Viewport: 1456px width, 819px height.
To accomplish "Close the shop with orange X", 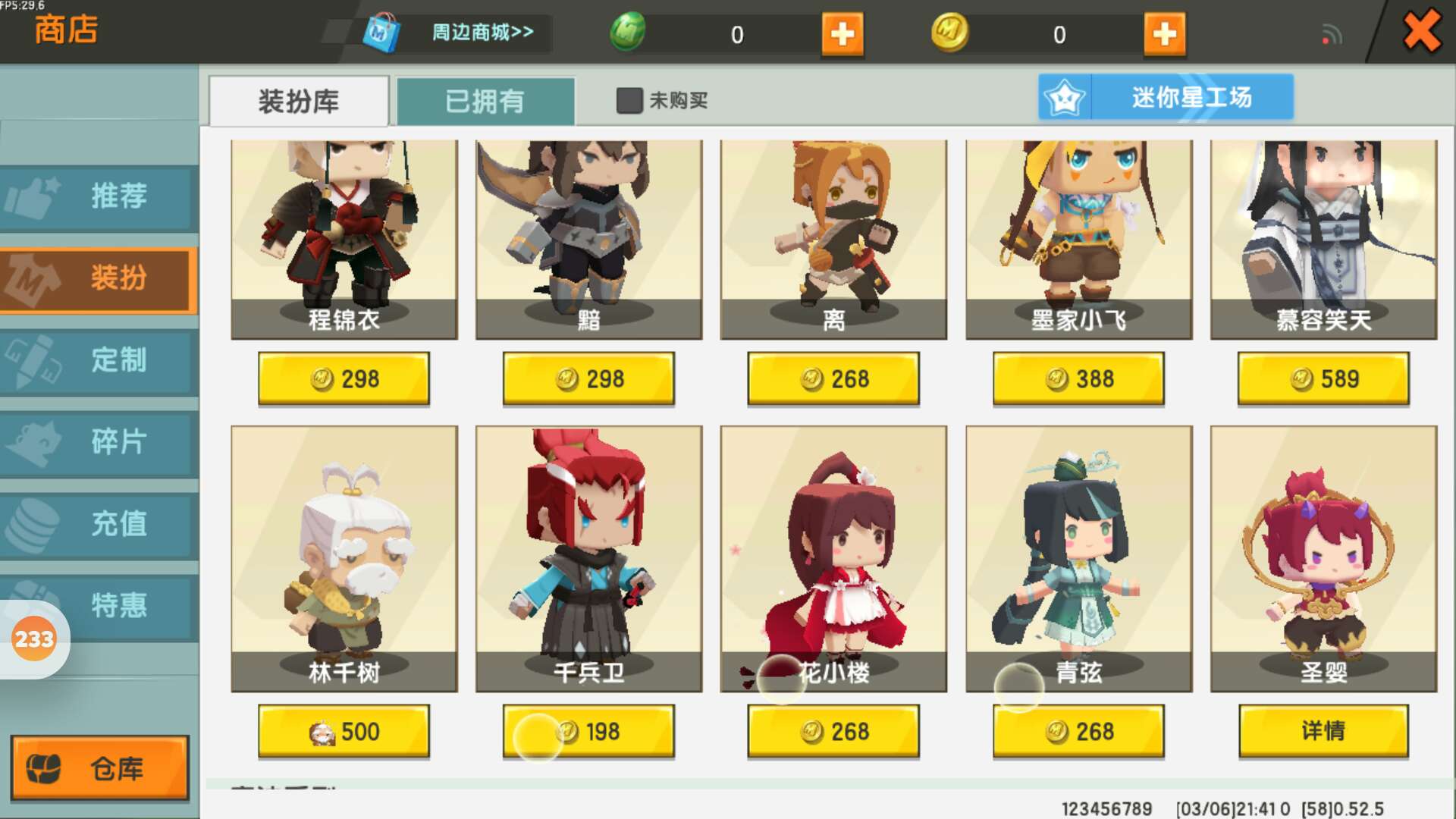I will click(1421, 31).
